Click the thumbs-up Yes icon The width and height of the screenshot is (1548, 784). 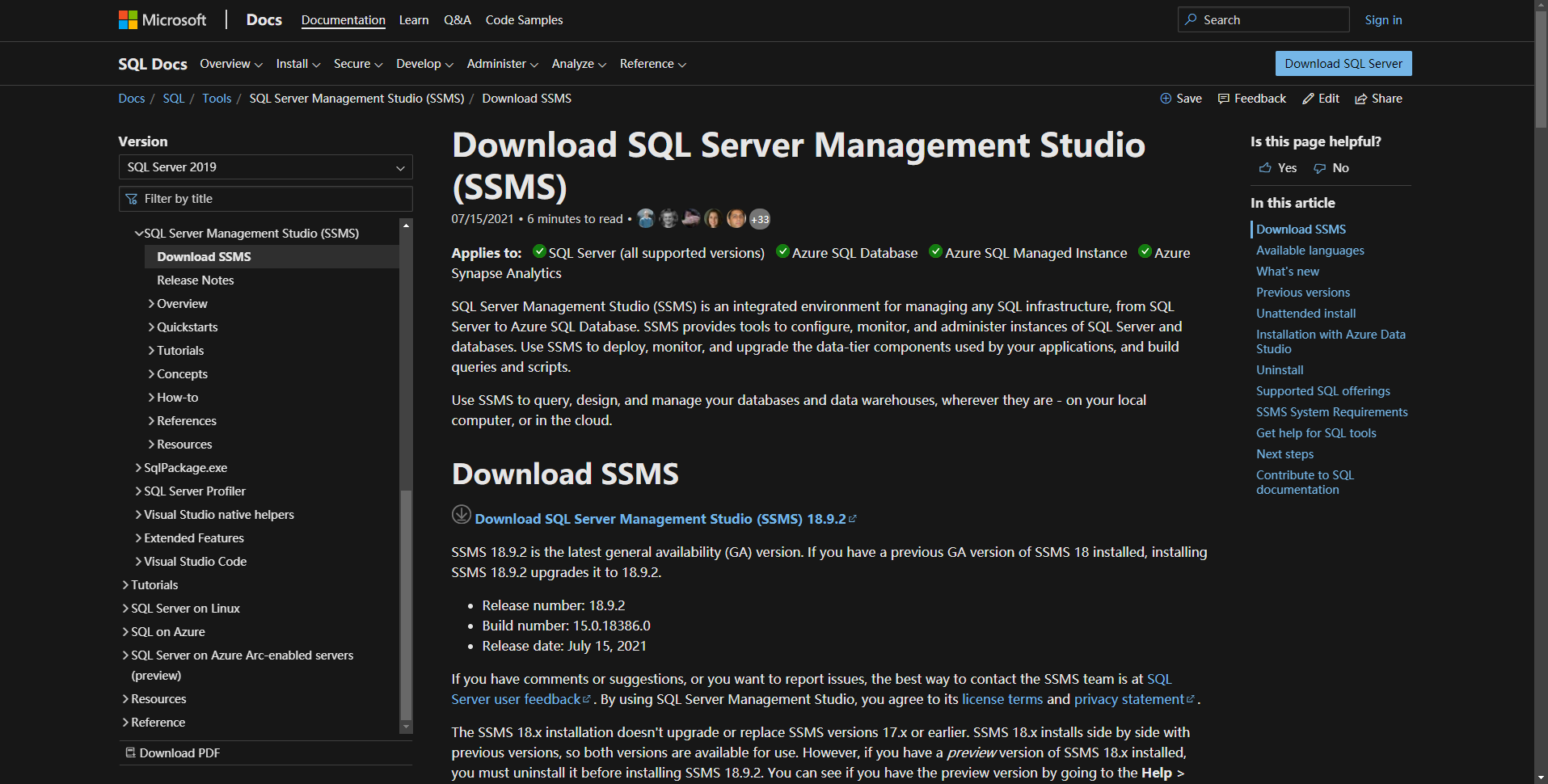click(x=1265, y=168)
